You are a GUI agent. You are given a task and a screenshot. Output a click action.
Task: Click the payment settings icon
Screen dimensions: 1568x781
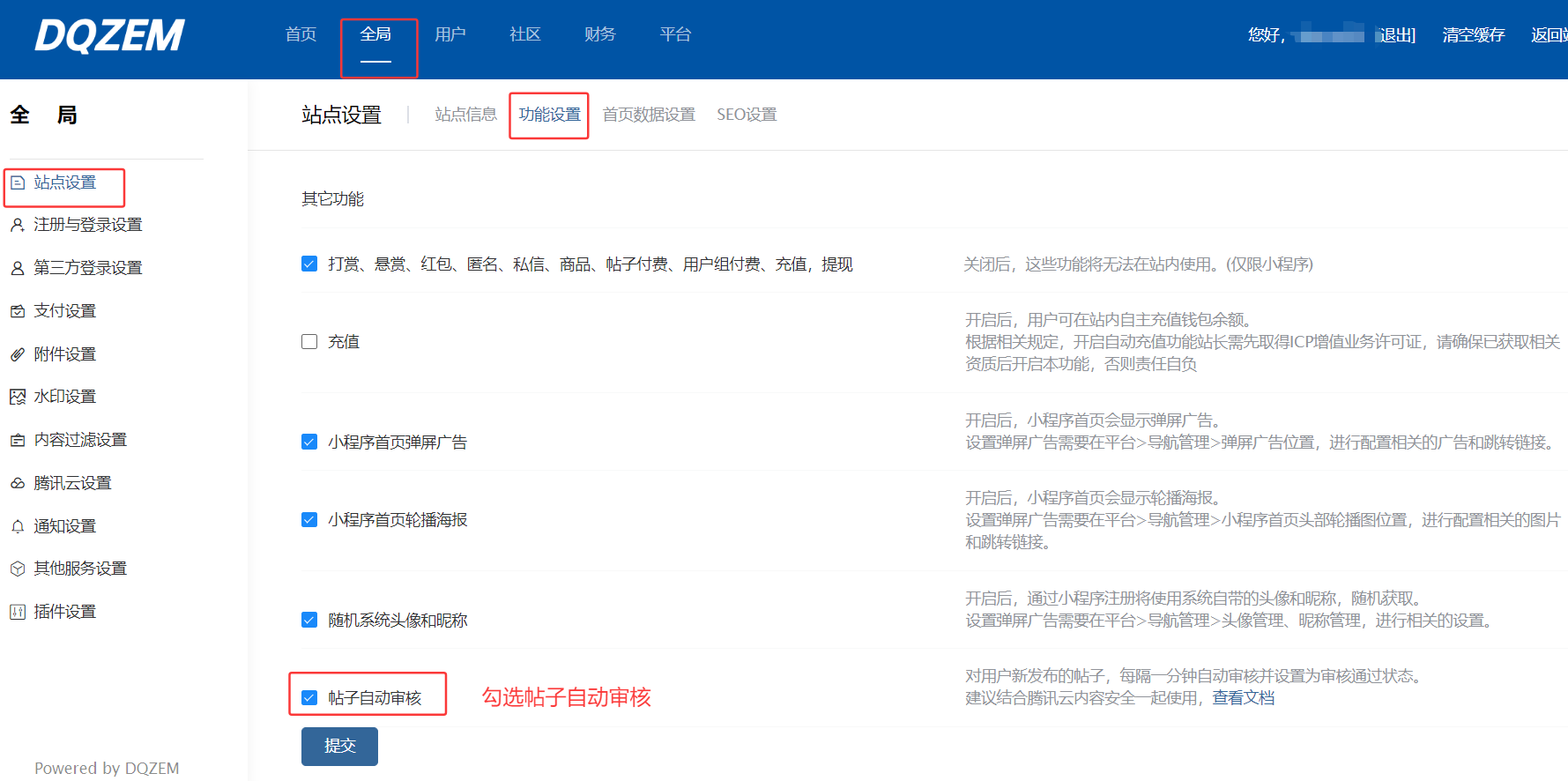coord(18,311)
